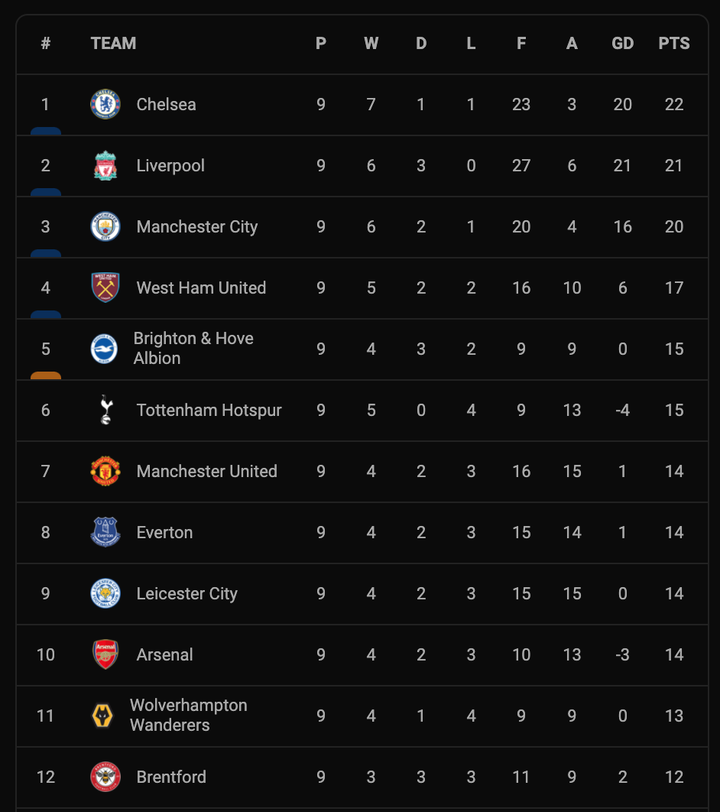The height and width of the screenshot is (812, 720).
Task: Click the Tottenham Hotspur cockerel crest
Action: tap(105, 410)
